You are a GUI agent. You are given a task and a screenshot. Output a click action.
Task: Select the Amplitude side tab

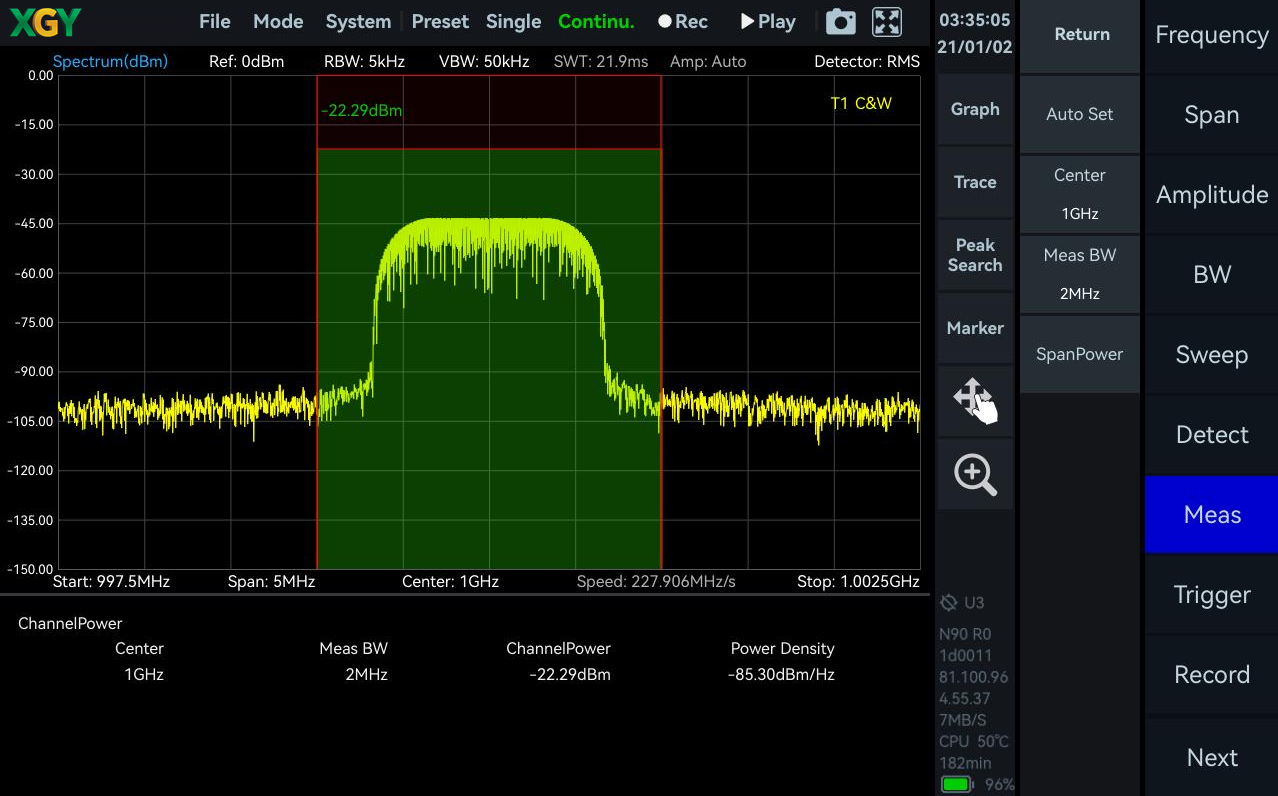[x=1212, y=195]
